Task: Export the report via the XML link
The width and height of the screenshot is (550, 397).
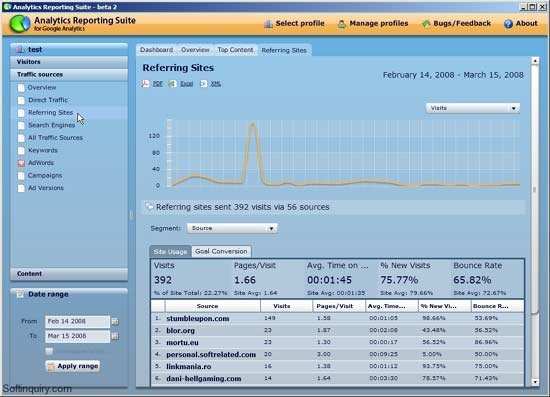Action: click(215, 84)
